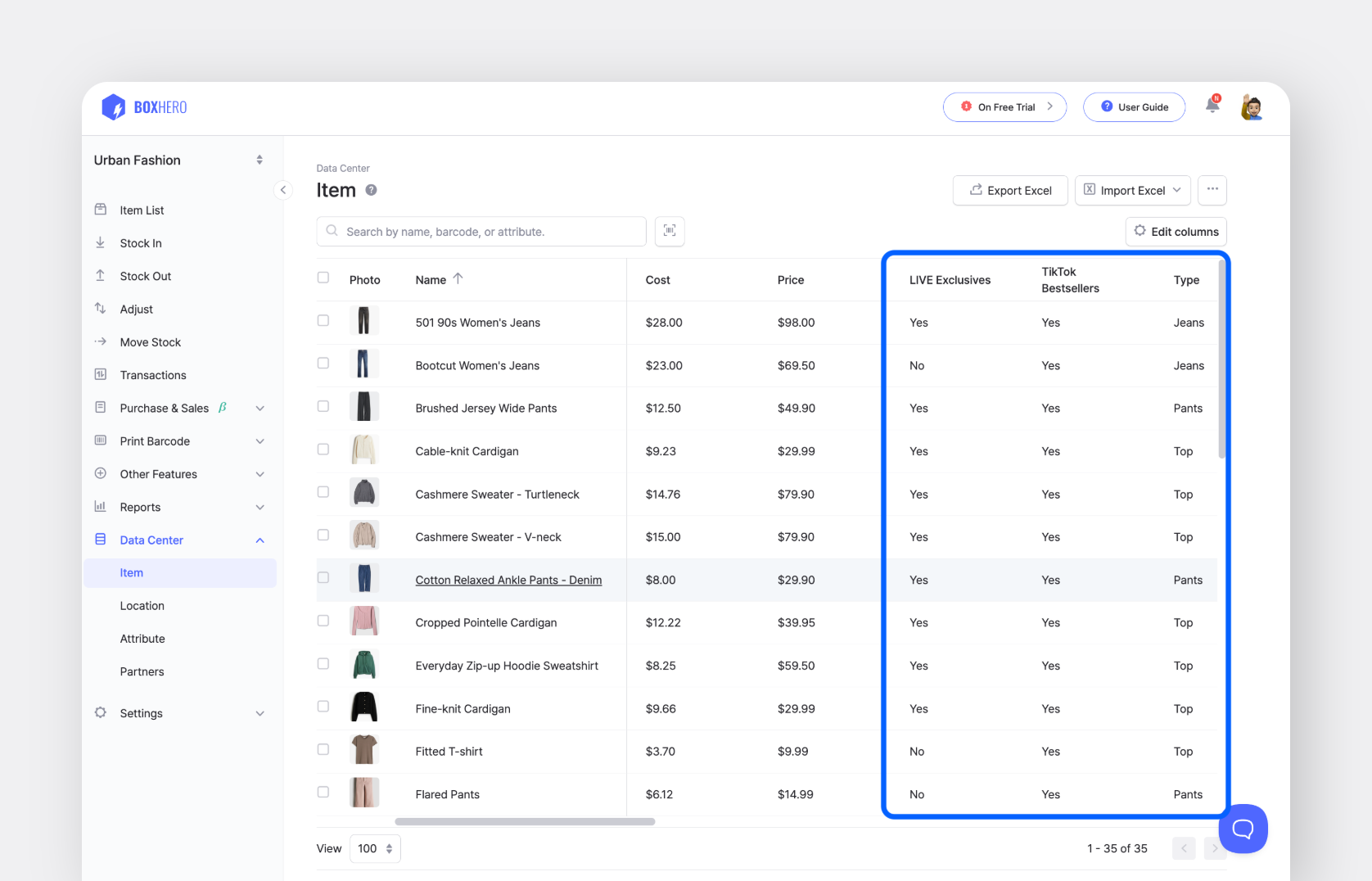The image size is (1372, 881).
Task: Select the Stock Out sidebar icon
Action: click(x=99, y=276)
